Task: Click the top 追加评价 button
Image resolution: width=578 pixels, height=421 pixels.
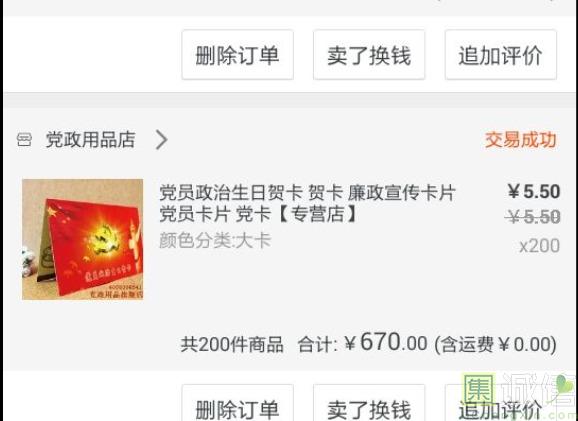Action: coord(501,55)
